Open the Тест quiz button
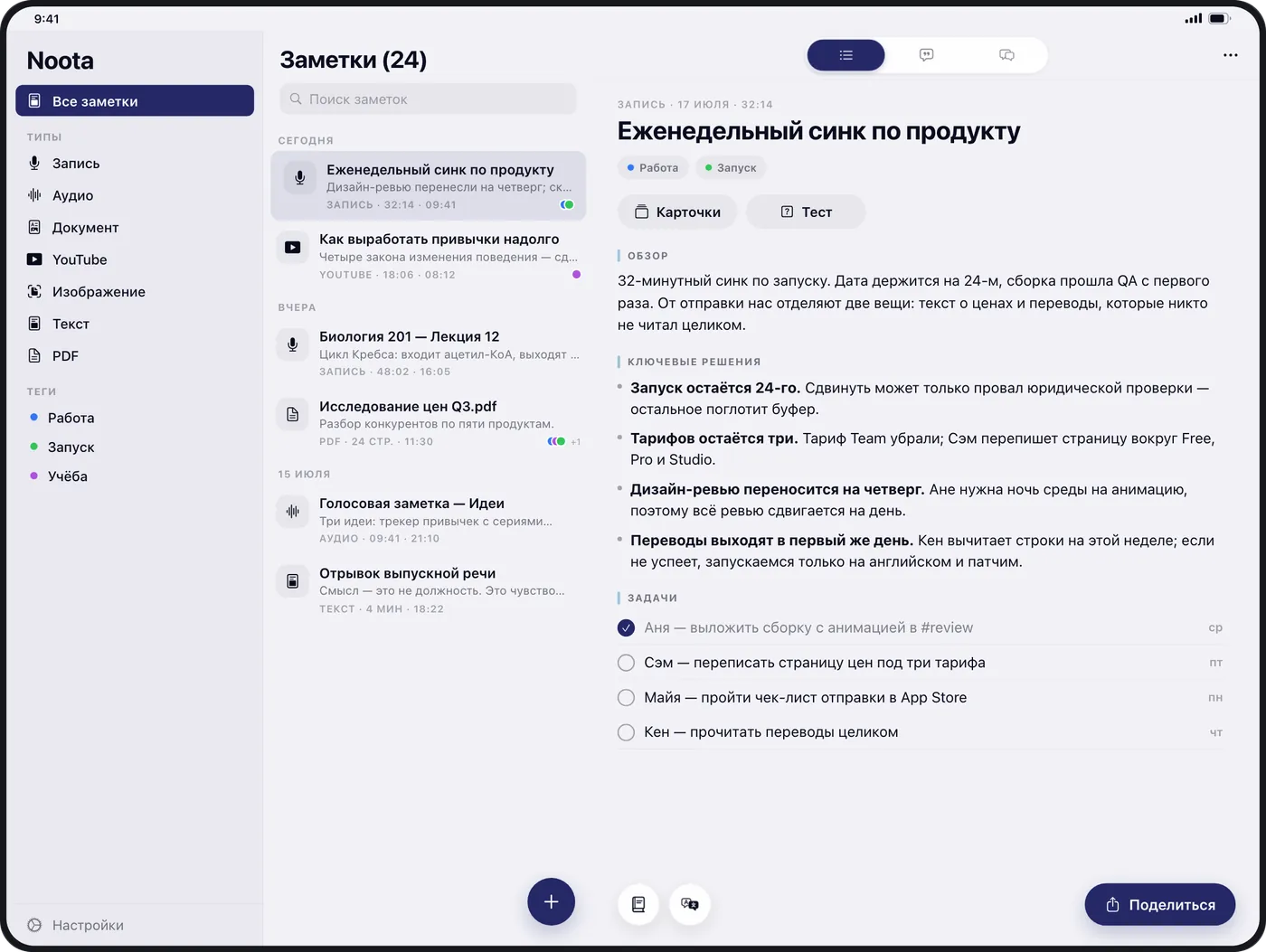Viewport: 1266px width, 952px height. (806, 212)
